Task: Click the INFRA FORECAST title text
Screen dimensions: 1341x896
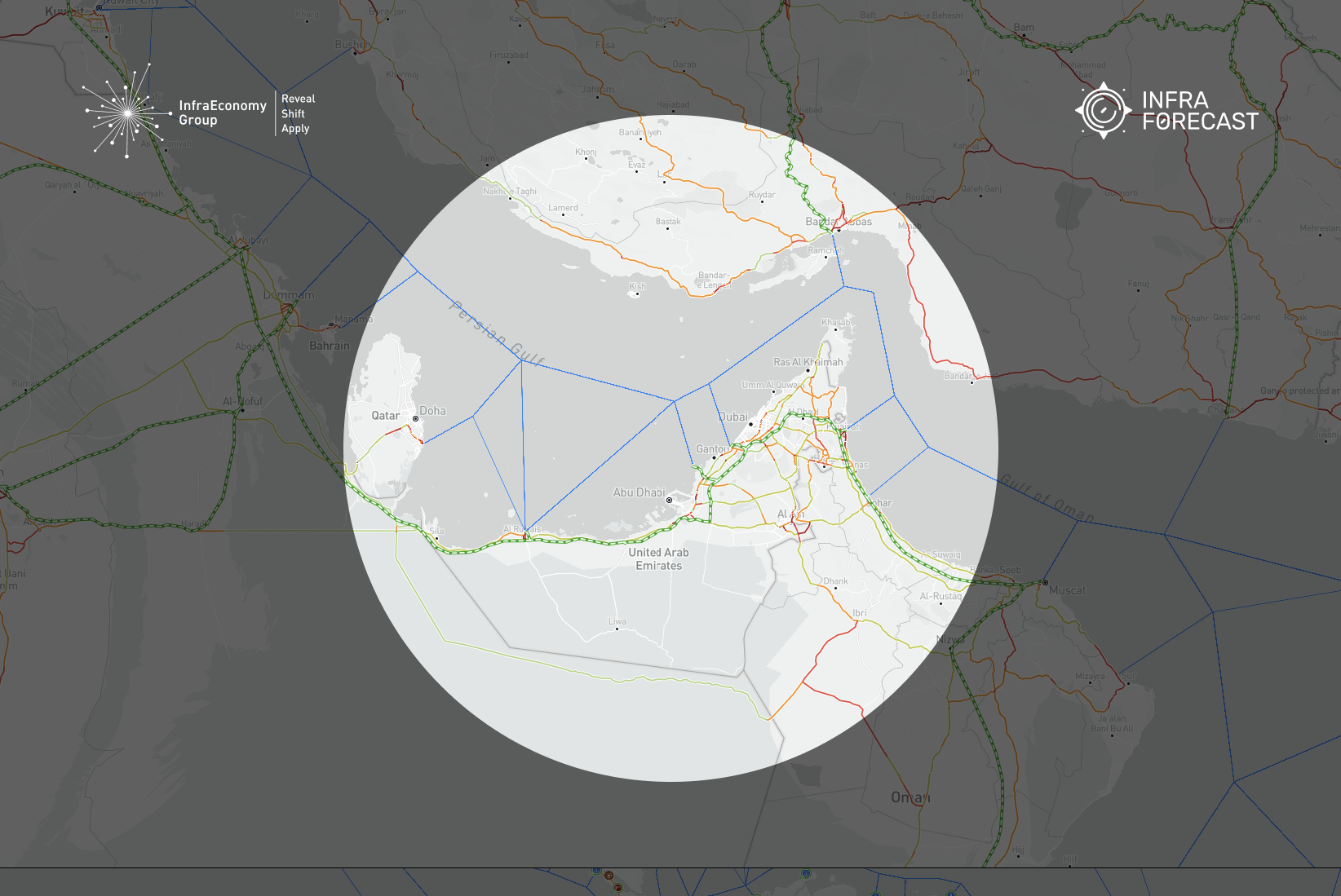Action: click(x=1199, y=111)
